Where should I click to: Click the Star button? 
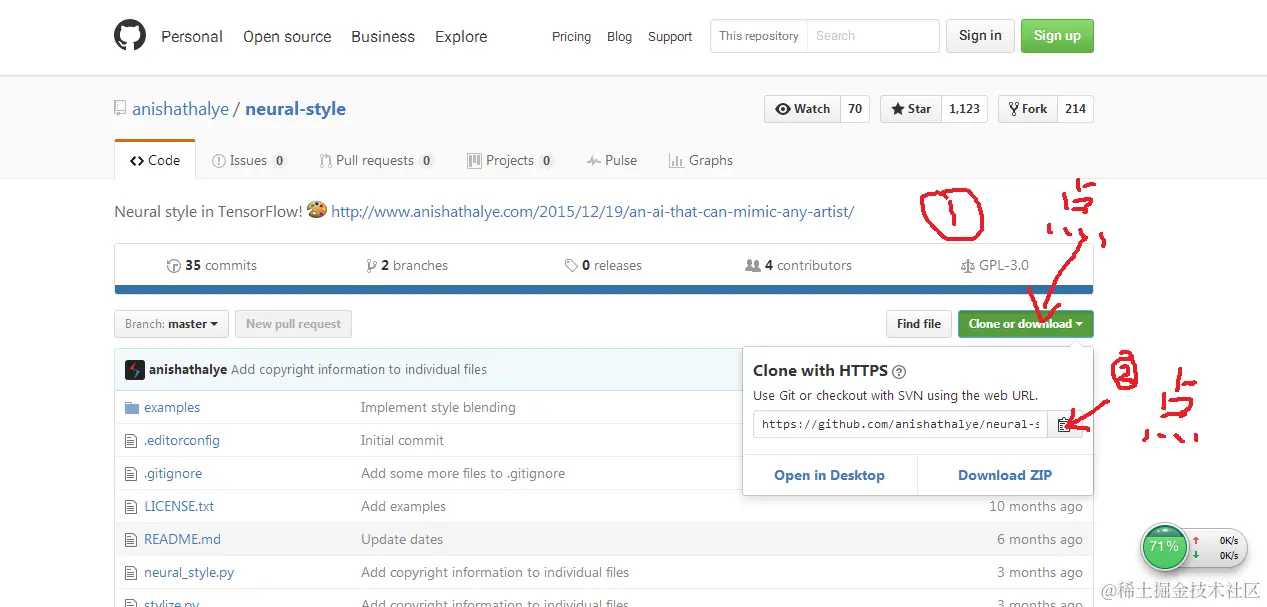pos(910,109)
